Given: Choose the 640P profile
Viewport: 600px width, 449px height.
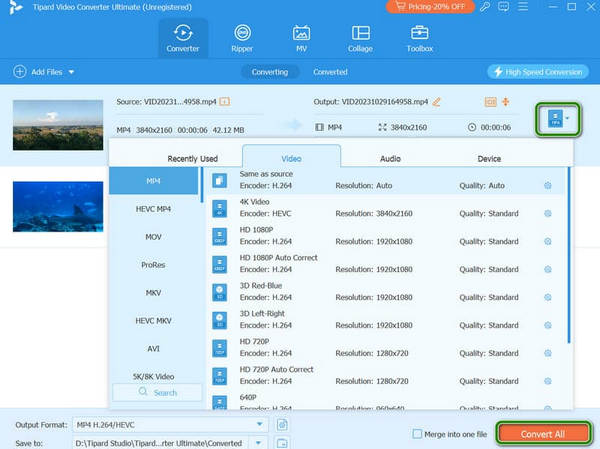Looking at the screenshot, I should pos(387,401).
